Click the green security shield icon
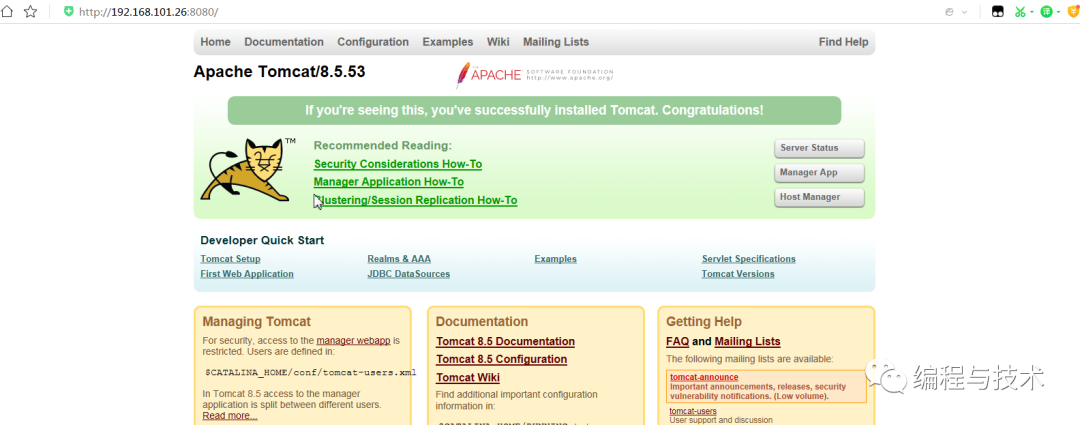Screen dimensions: 1080x425 tap(68, 12)
